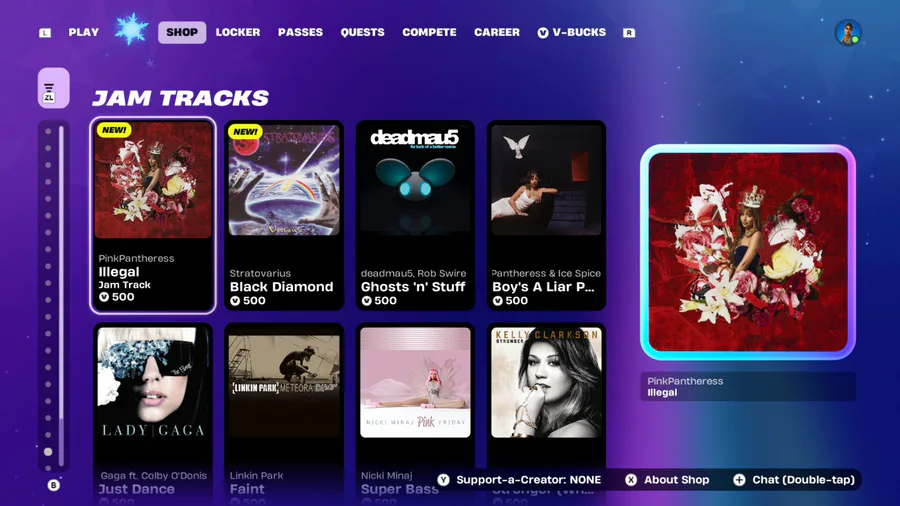Image resolution: width=900 pixels, height=506 pixels.
Task: Open large Illegal album art preview
Action: (x=748, y=252)
